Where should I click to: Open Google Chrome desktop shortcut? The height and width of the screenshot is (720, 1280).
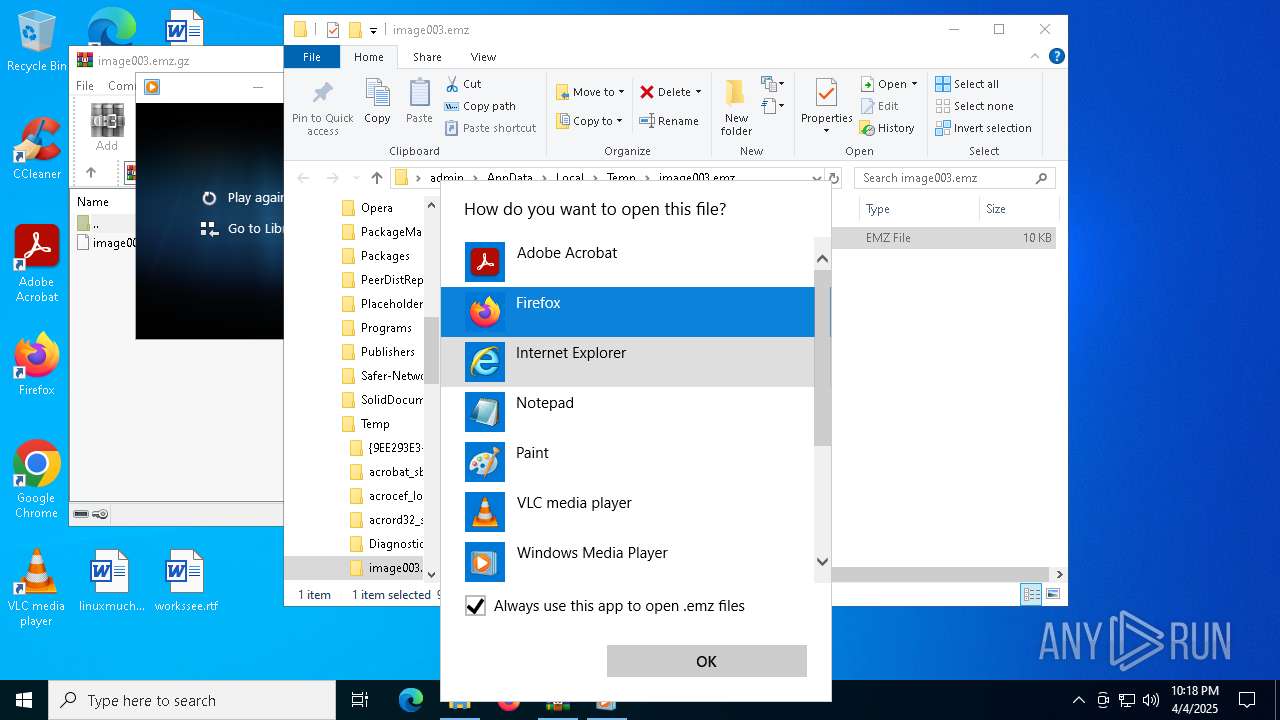pos(36,479)
